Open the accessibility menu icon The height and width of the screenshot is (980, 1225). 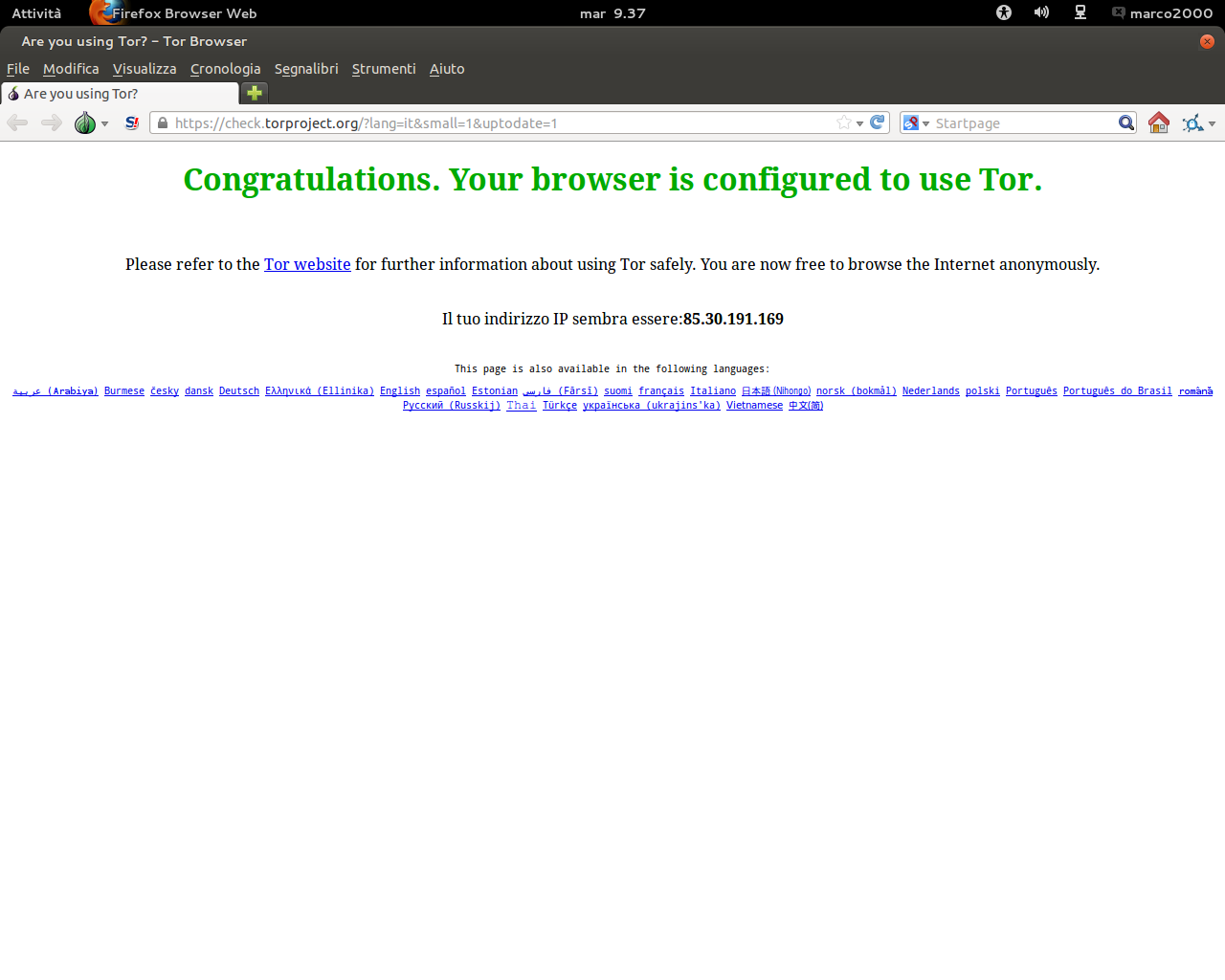tap(1004, 12)
